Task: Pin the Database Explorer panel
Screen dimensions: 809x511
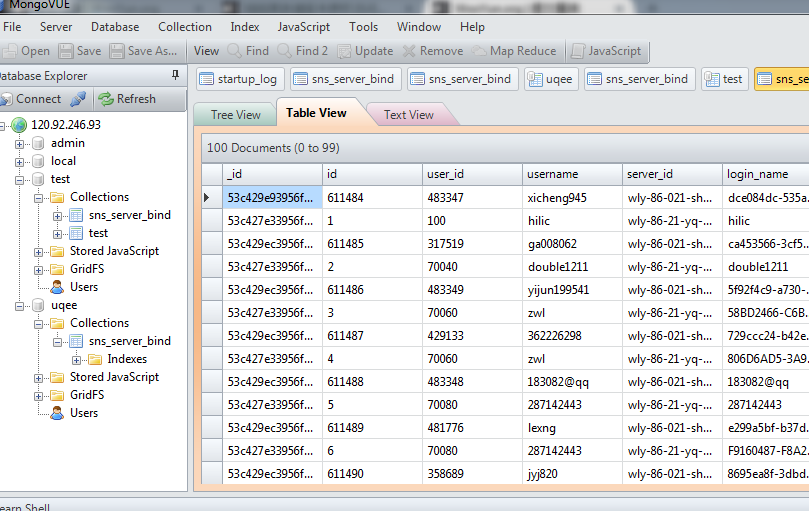Action: pyautogui.click(x=175, y=75)
